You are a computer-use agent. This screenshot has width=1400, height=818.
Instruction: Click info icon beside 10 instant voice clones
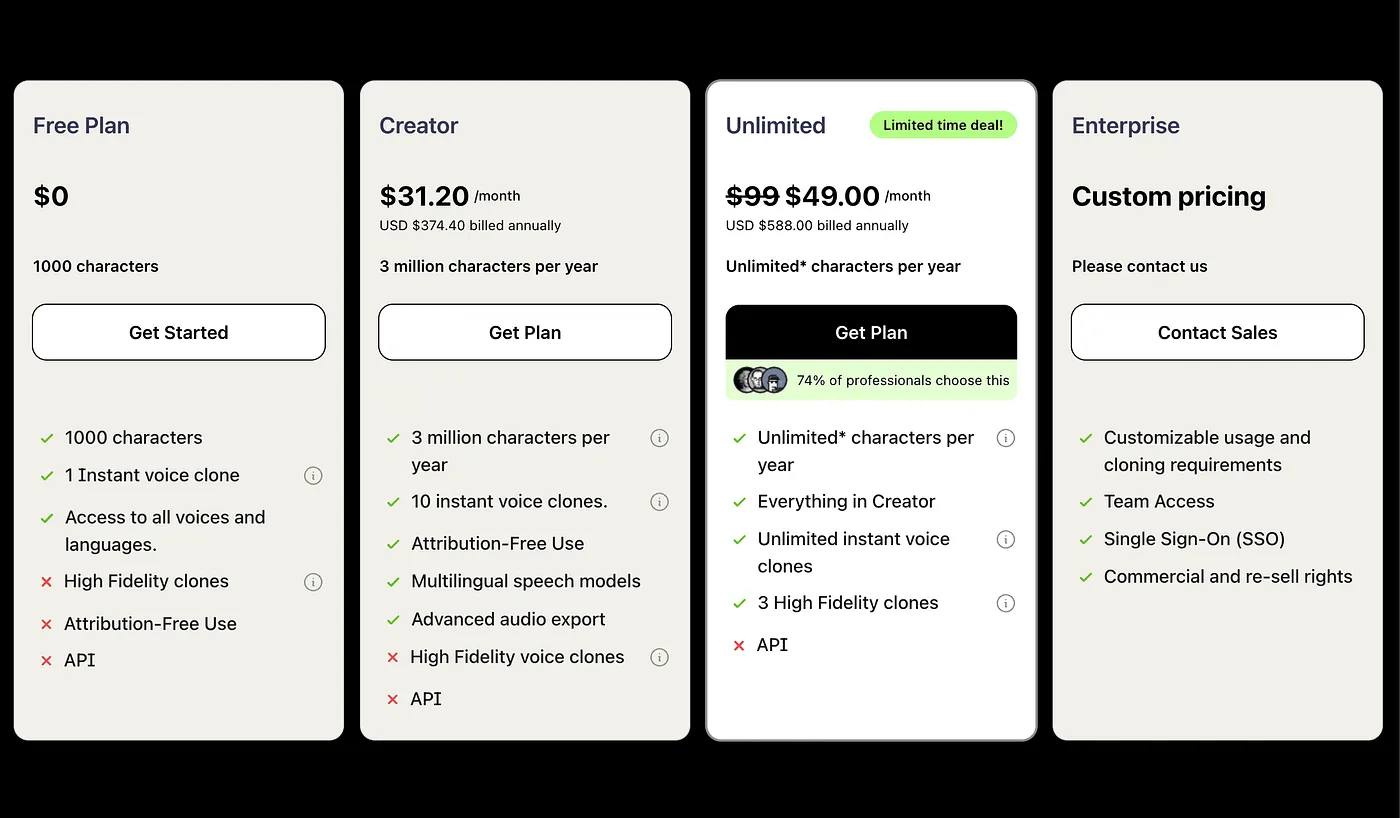tap(659, 502)
